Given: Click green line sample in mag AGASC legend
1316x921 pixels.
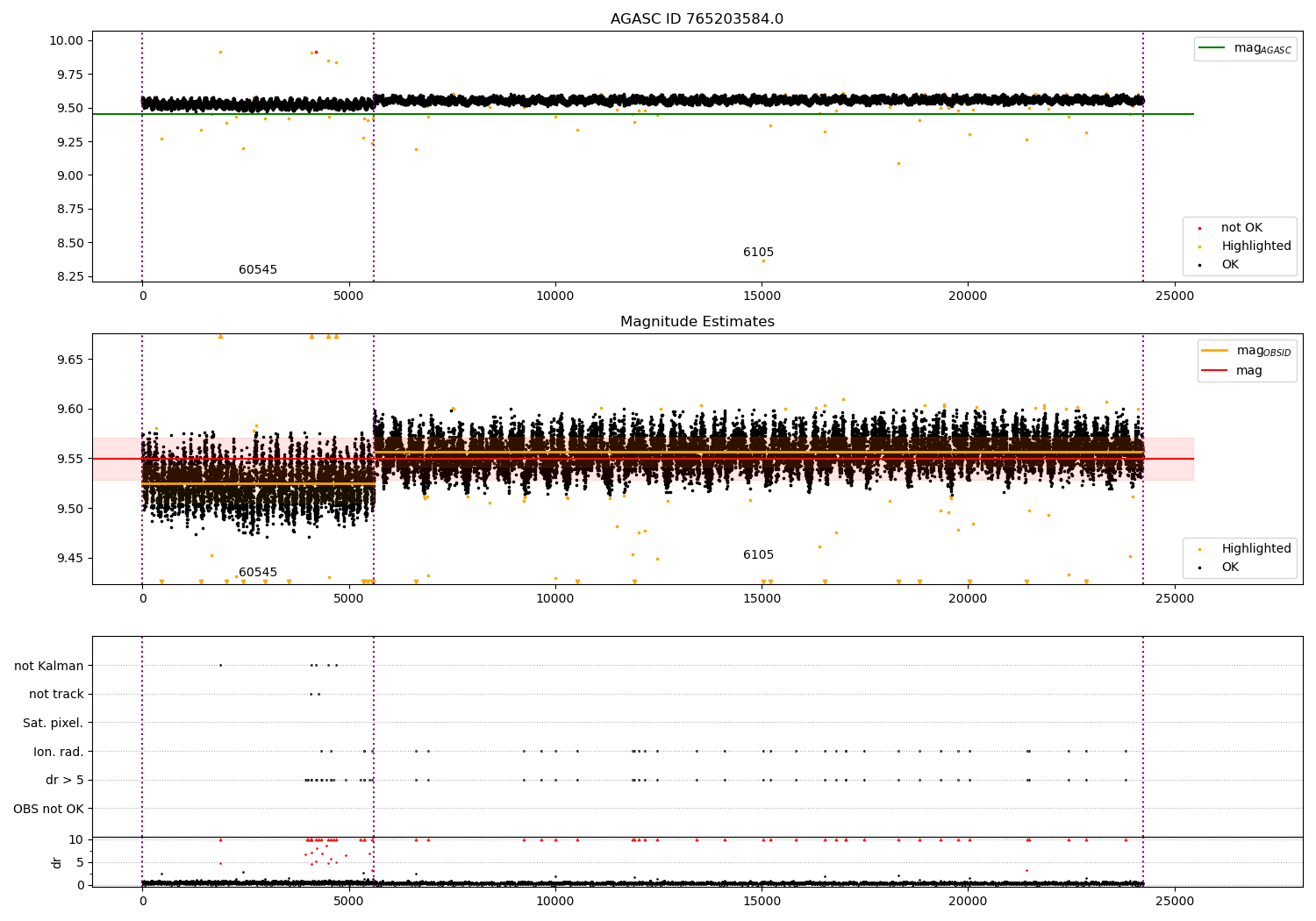Looking at the screenshot, I should [x=1212, y=48].
